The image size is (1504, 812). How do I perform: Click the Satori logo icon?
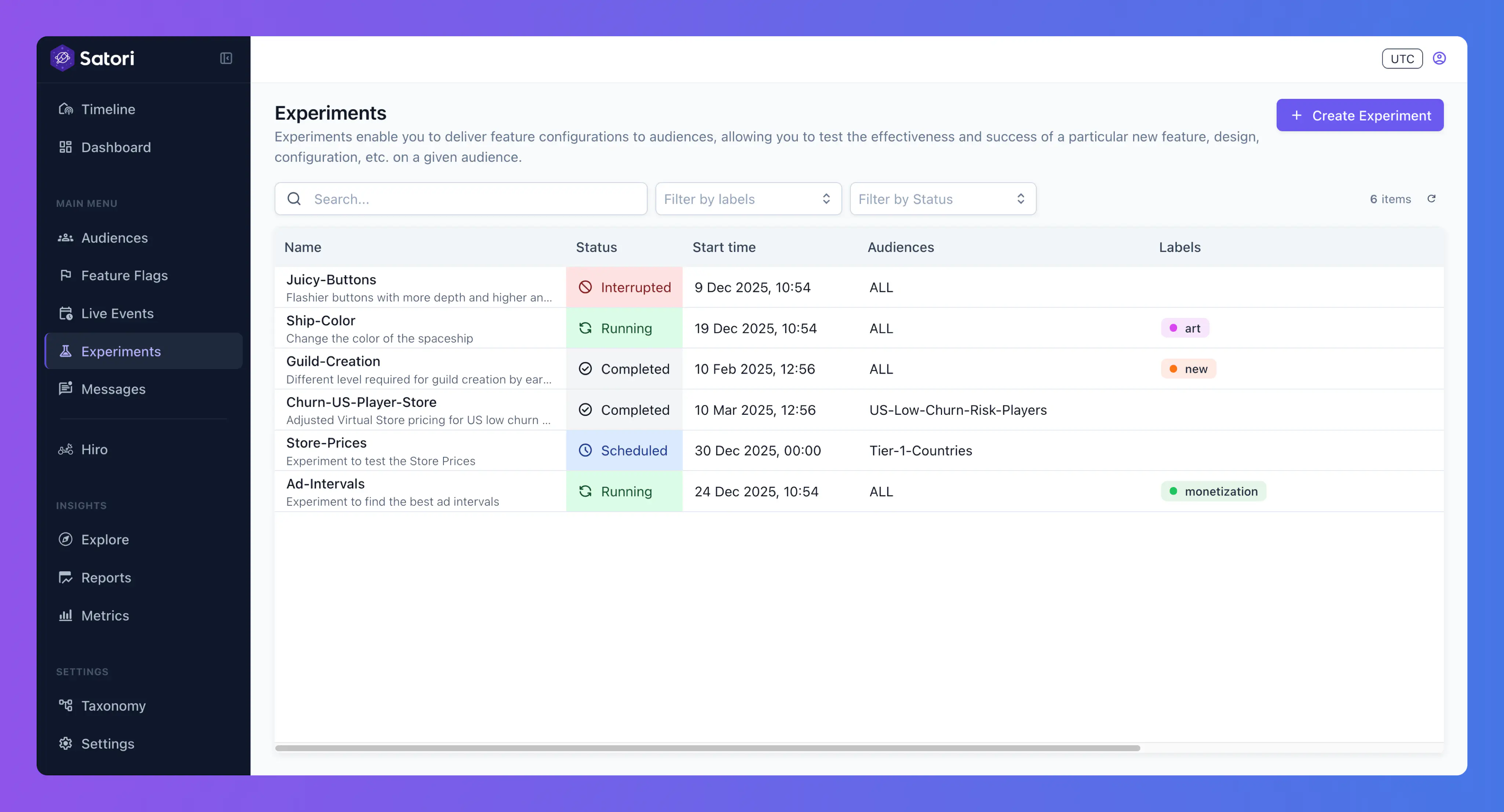click(62, 58)
